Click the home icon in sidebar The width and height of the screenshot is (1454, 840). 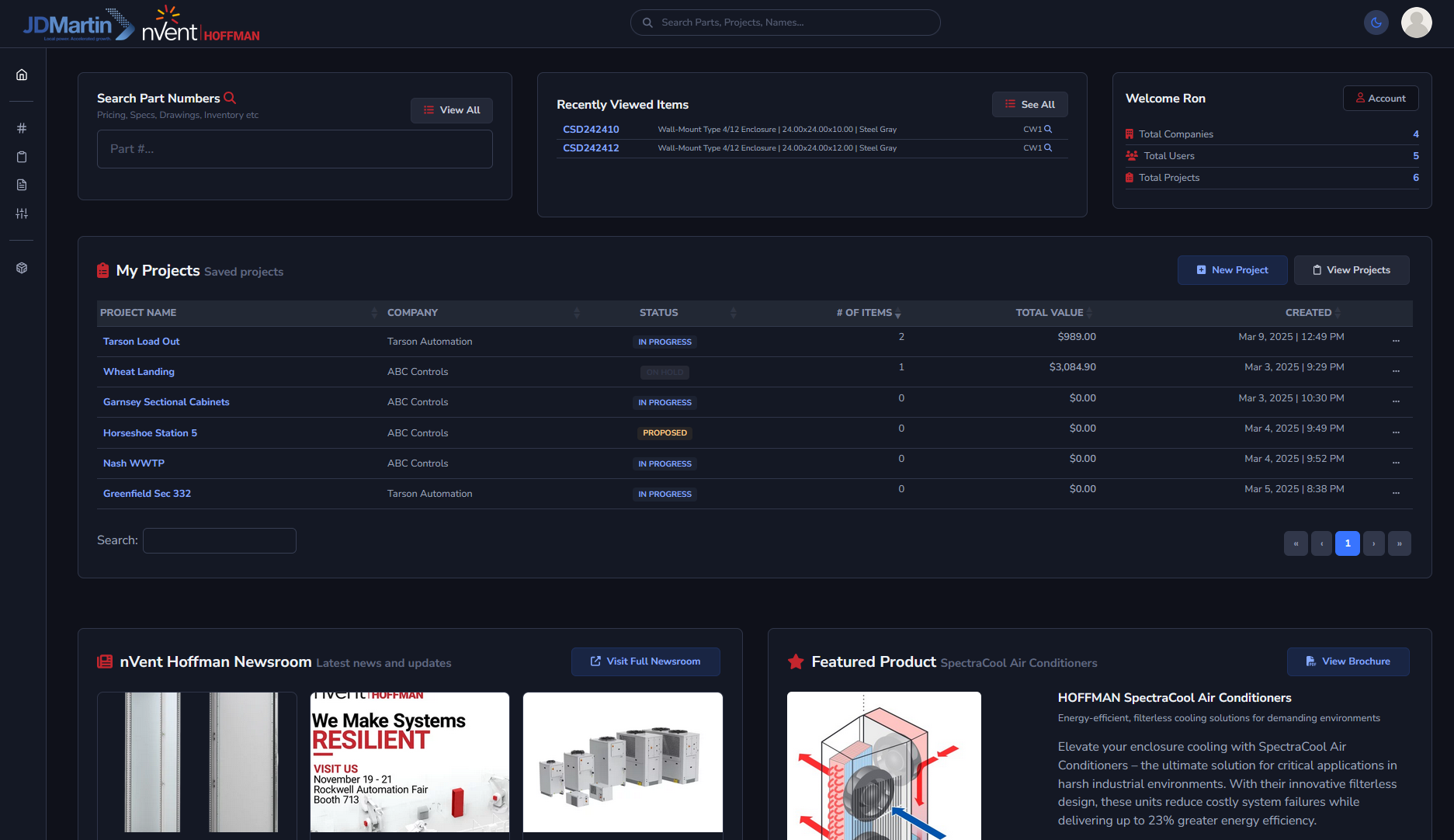[x=22, y=75]
